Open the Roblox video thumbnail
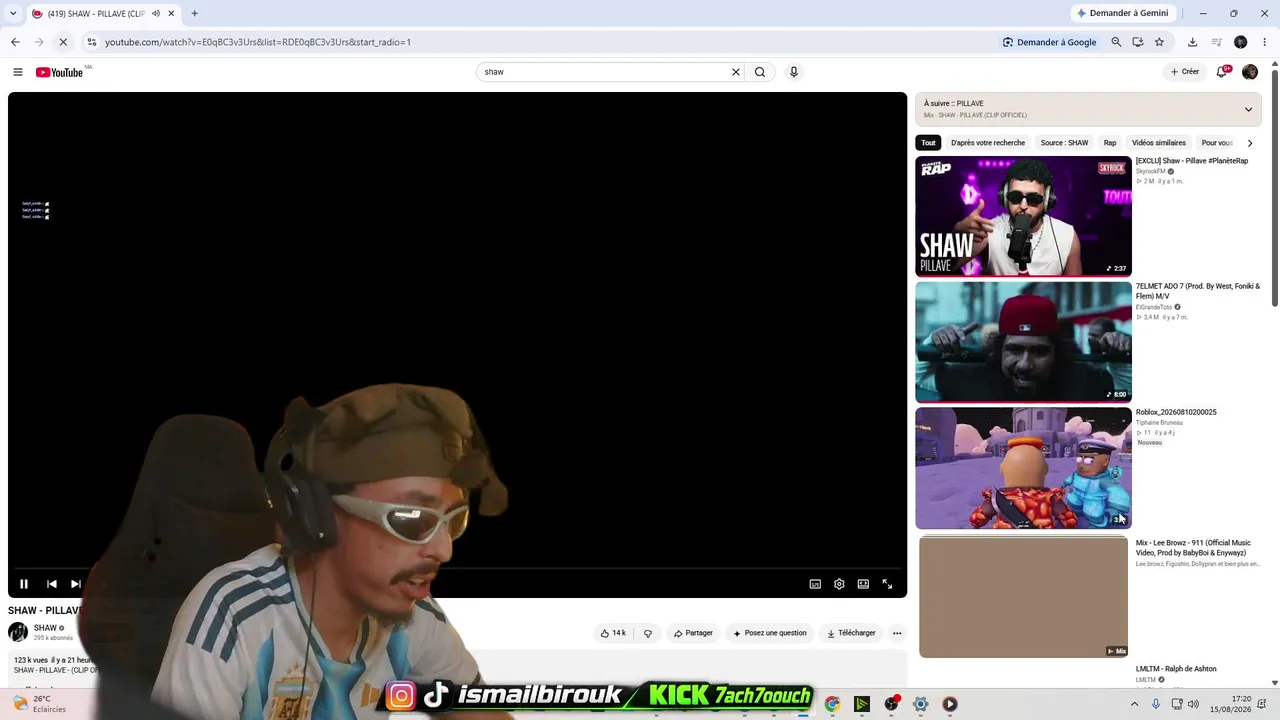This screenshot has width=1280, height=720. 1023,468
